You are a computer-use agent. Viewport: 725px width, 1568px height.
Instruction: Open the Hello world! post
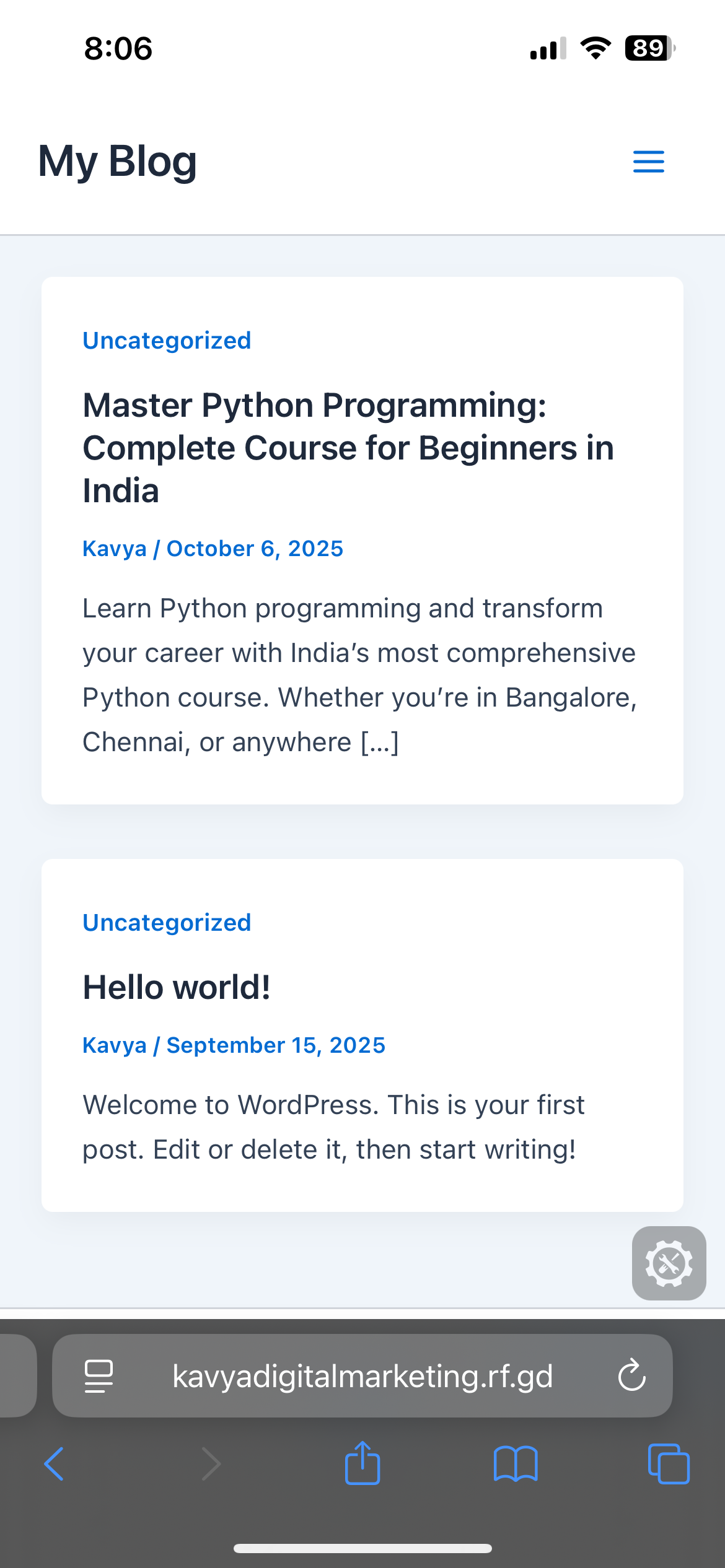pos(177,987)
